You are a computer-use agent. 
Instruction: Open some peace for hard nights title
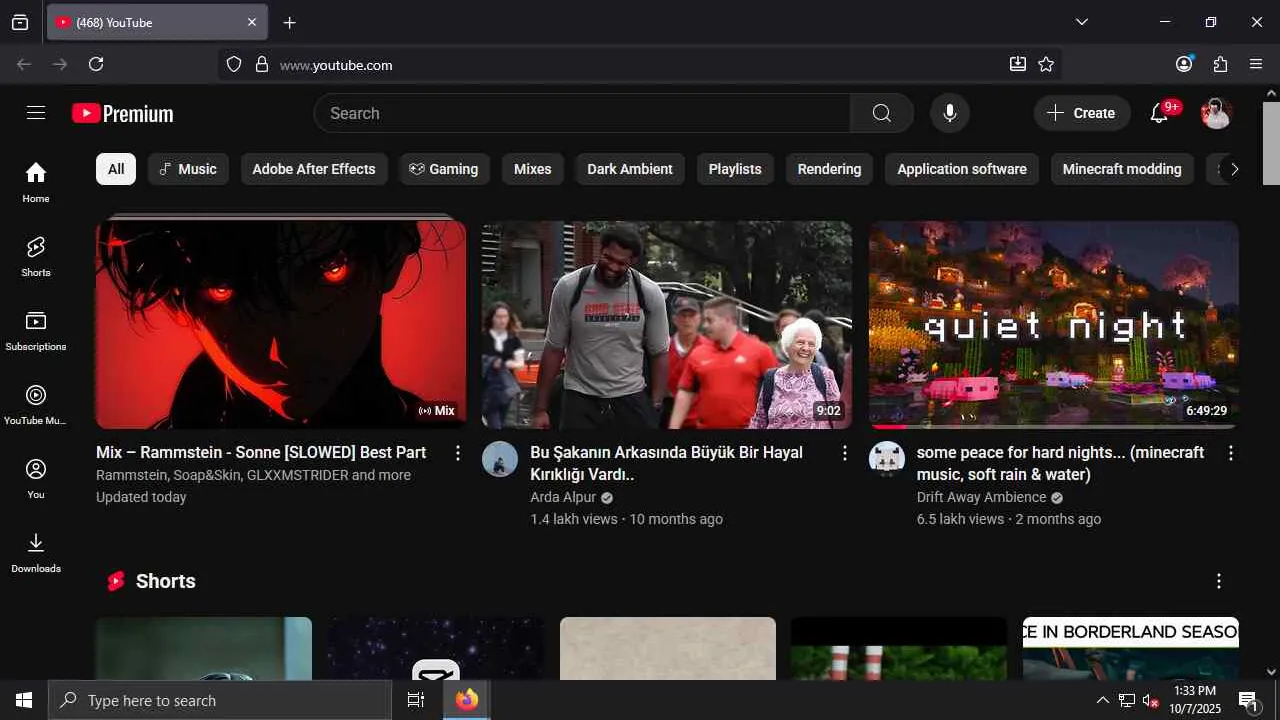(1061, 464)
